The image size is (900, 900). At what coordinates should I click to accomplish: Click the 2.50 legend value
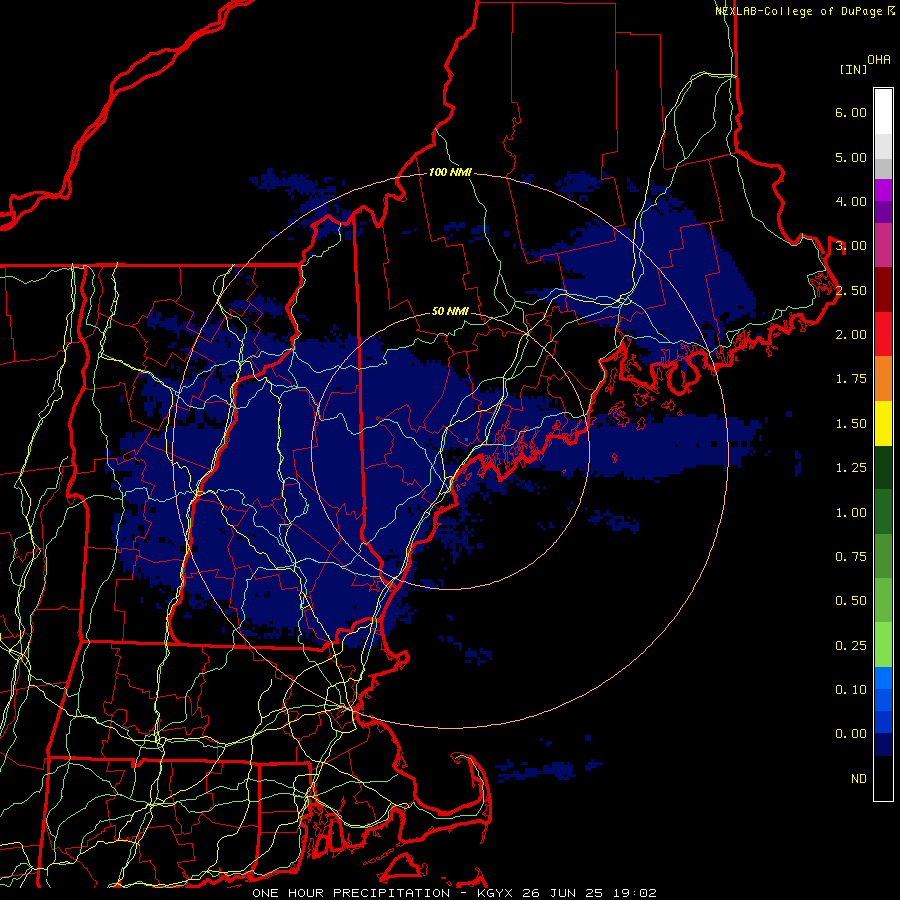[x=851, y=290]
